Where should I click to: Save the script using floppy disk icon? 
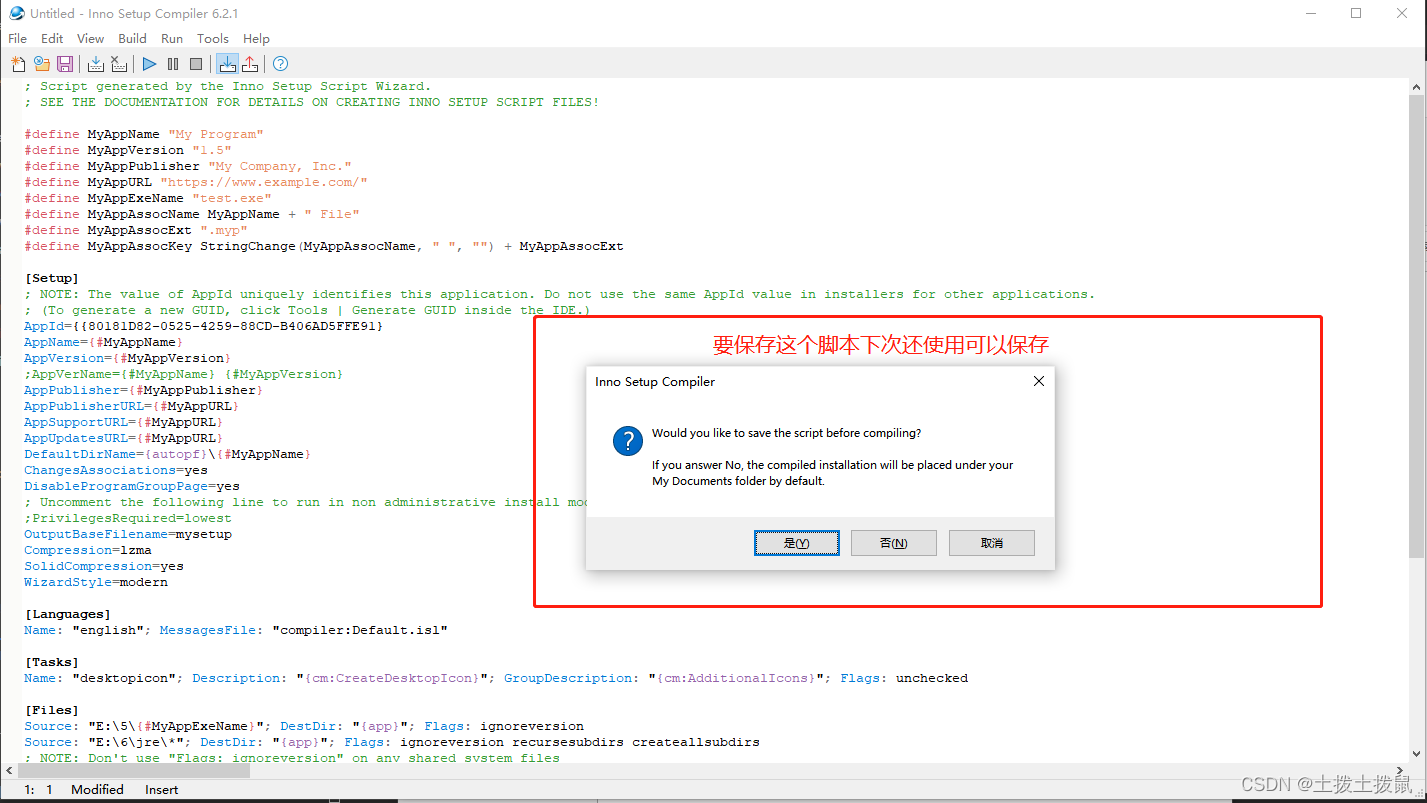[65, 64]
